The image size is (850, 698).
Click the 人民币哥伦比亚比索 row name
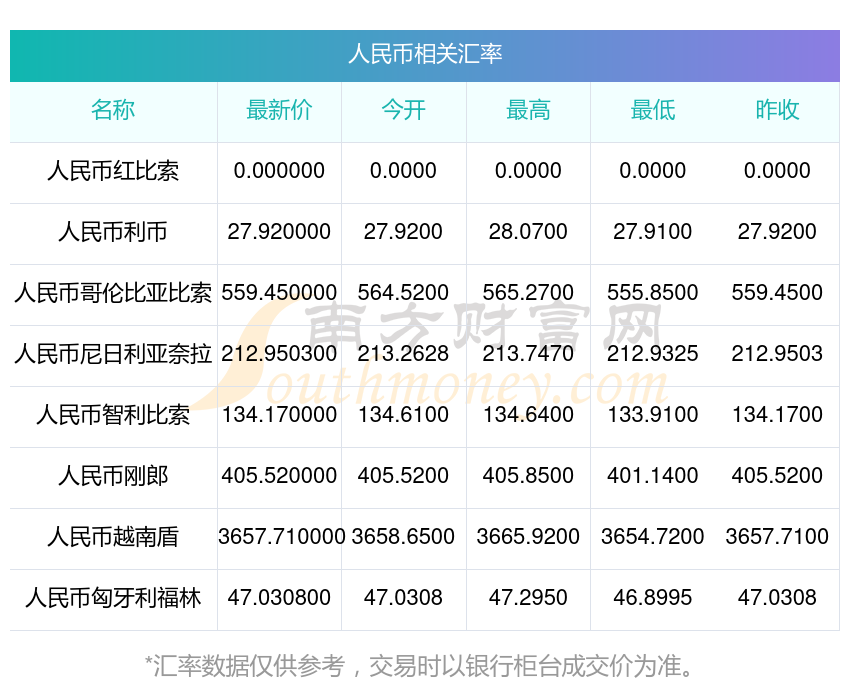(x=113, y=293)
